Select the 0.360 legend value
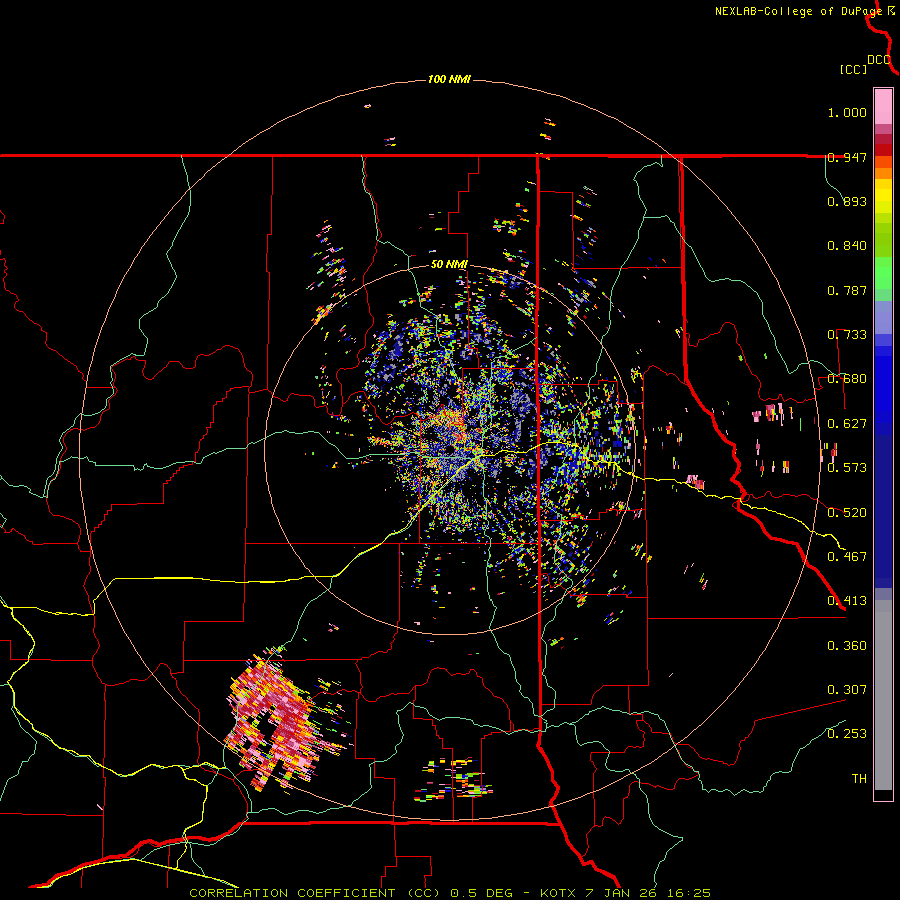 point(847,646)
